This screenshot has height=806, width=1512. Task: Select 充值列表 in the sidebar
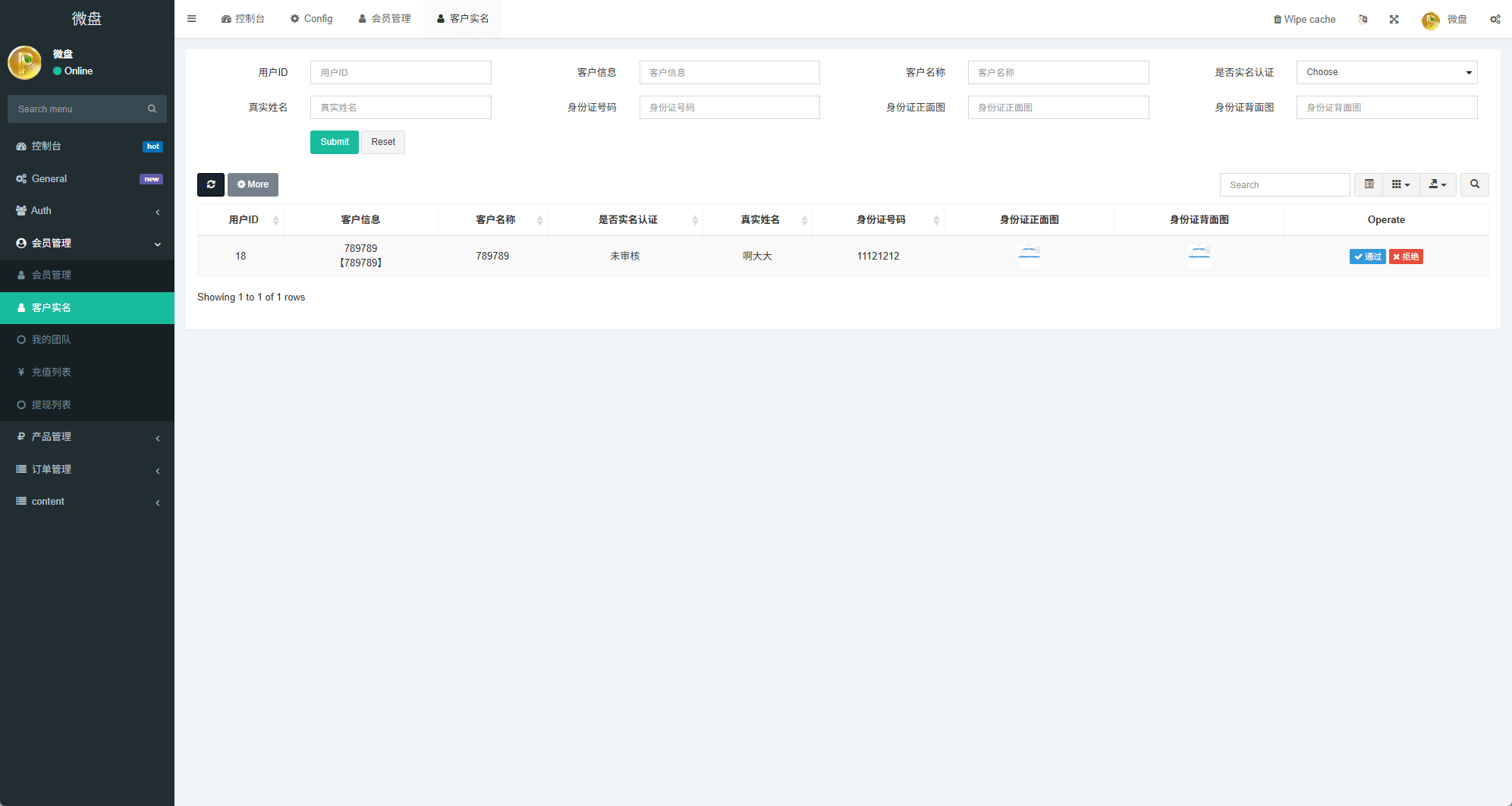click(52, 372)
